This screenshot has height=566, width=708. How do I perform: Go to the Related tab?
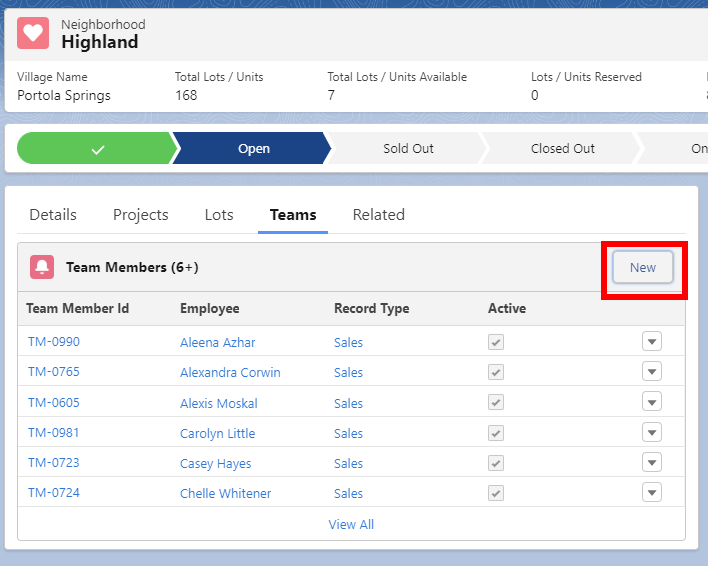coord(378,215)
